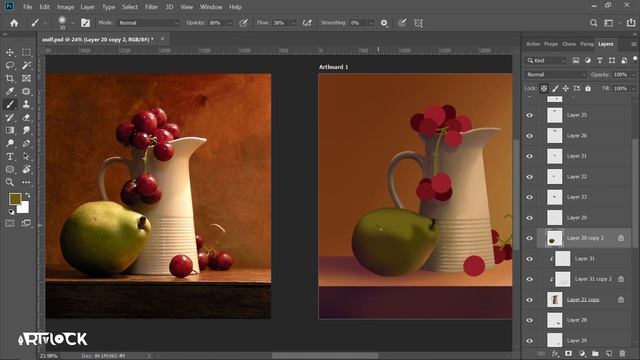The height and width of the screenshot is (360, 640).
Task: Open the layer style fx button
Action: pos(555,353)
